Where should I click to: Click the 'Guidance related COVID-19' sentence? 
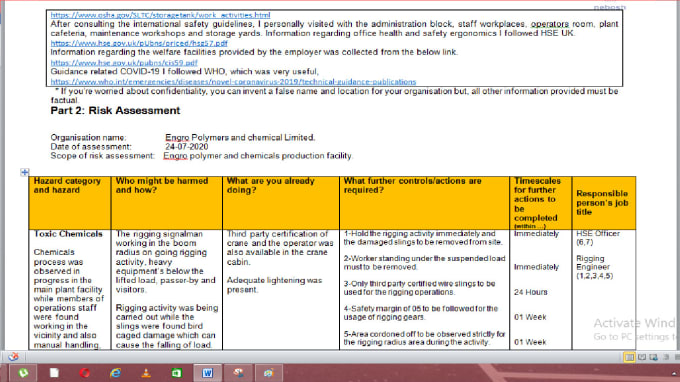click(x=184, y=72)
